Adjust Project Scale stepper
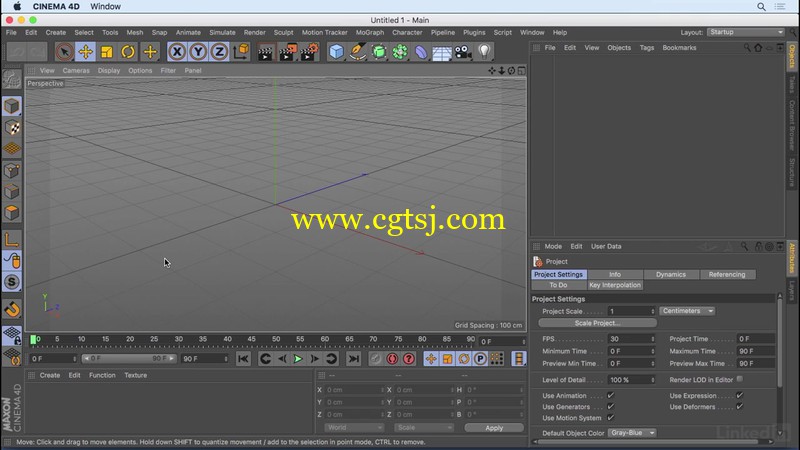Image resolution: width=800 pixels, height=450 pixels. pyautogui.click(x=653, y=311)
